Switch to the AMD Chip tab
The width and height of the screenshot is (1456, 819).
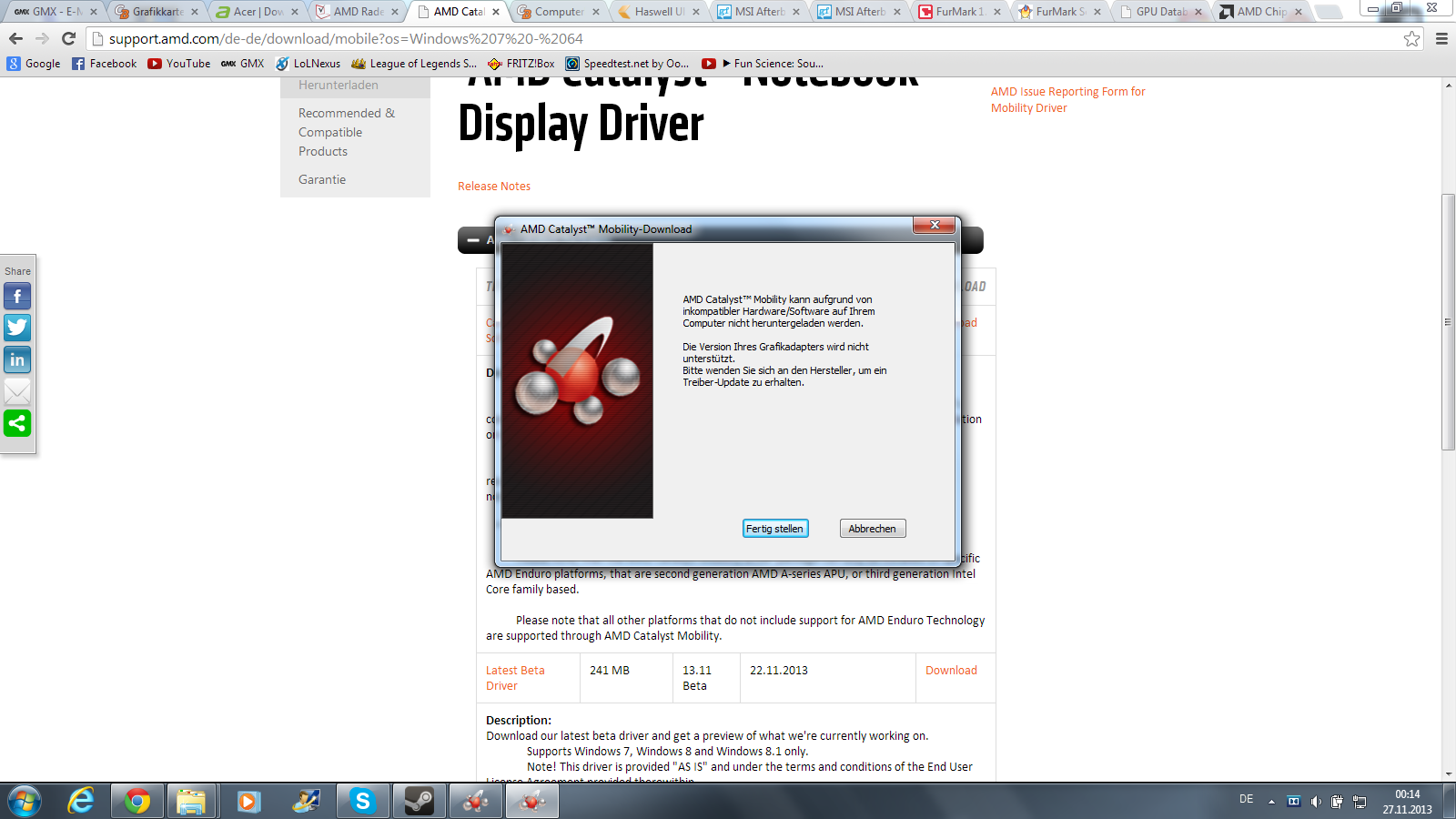pyautogui.click(x=1261, y=12)
